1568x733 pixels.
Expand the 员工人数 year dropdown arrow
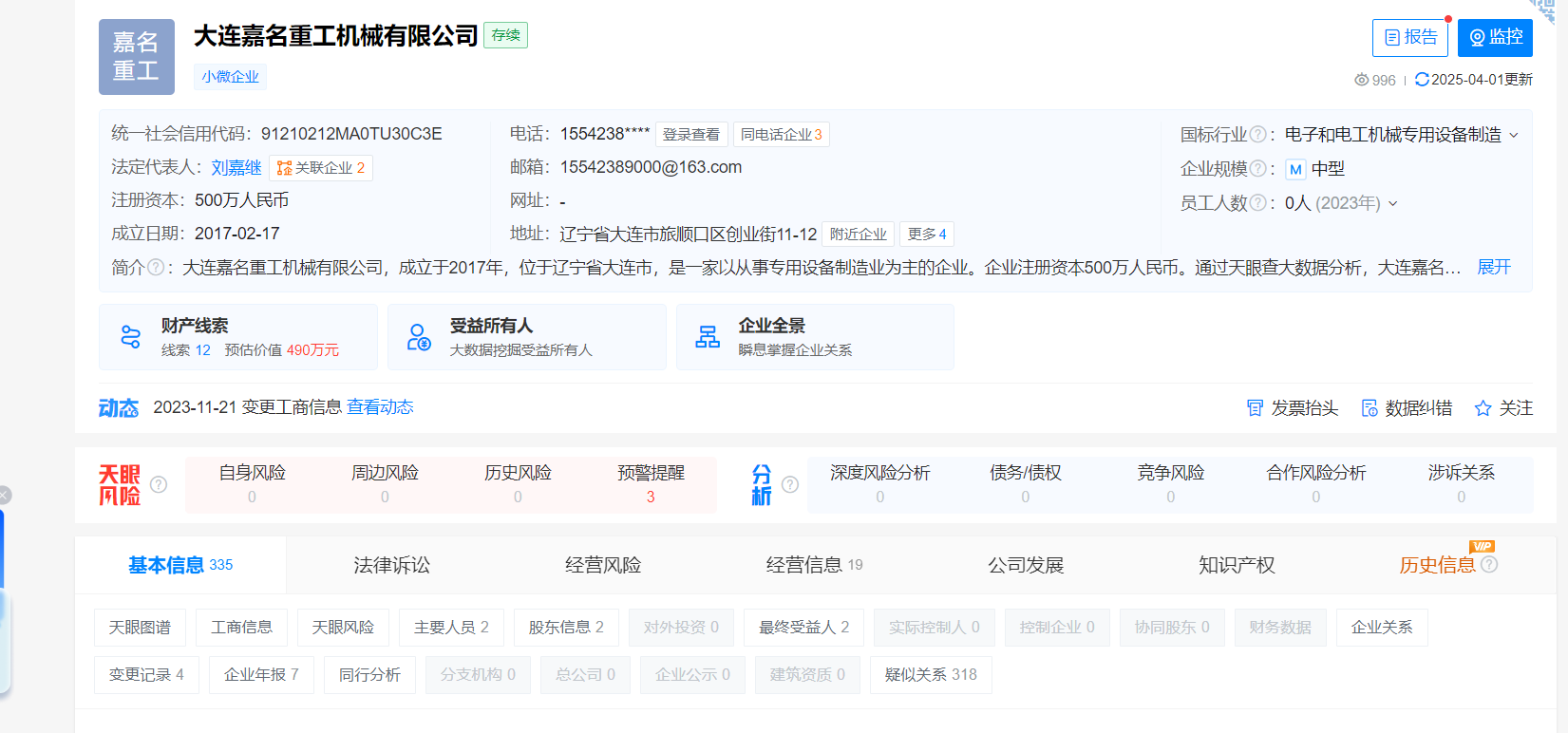tap(1392, 203)
